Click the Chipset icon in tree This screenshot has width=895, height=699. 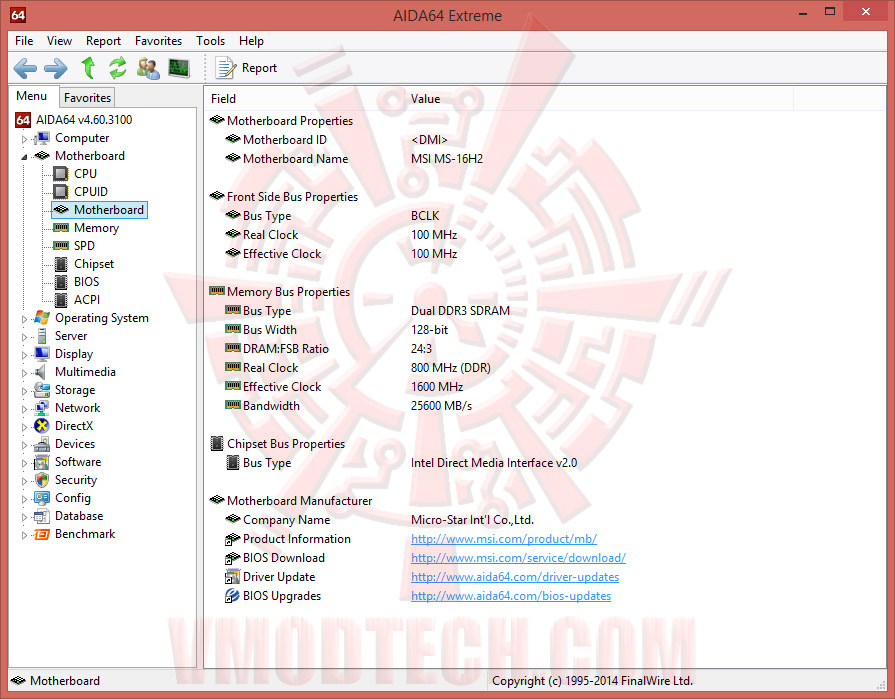tap(61, 264)
